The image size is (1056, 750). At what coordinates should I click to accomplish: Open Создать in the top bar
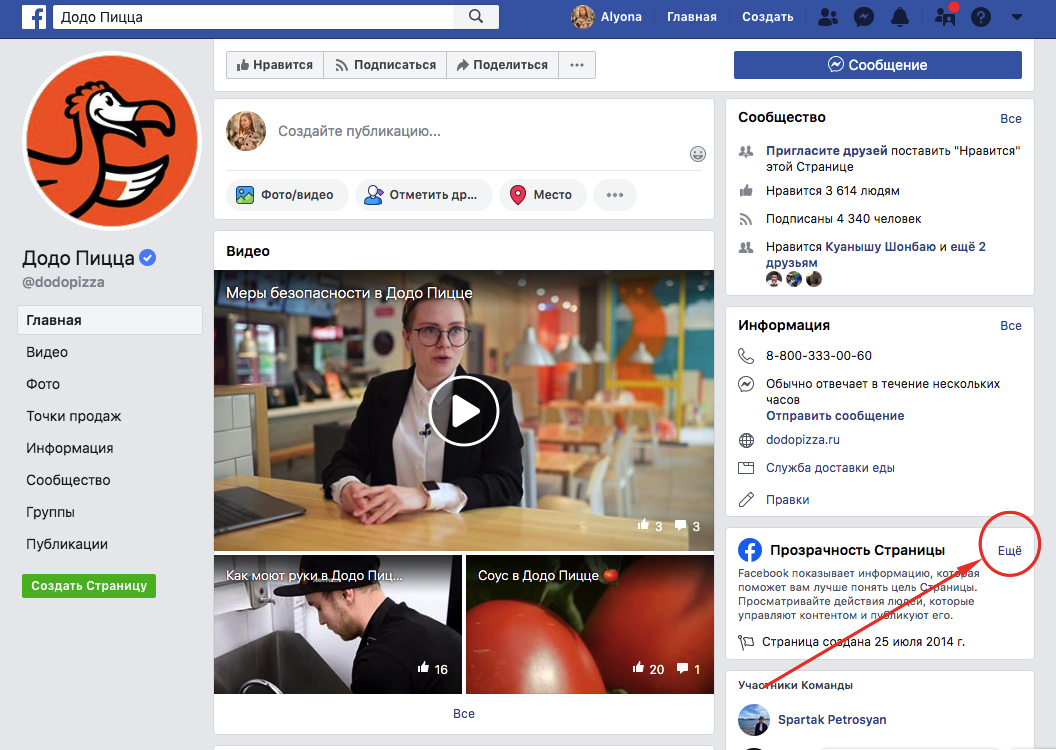click(x=767, y=17)
